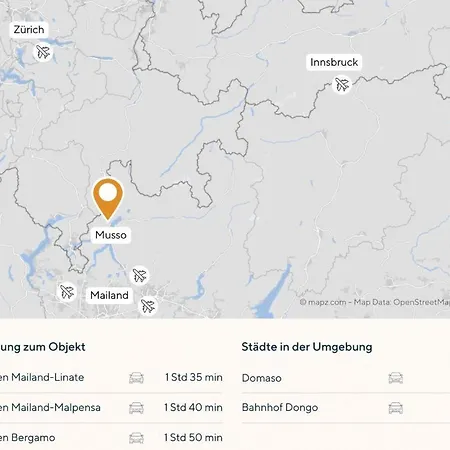Click the car icon next to Domaso
450x450 pixels.
point(396,378)
